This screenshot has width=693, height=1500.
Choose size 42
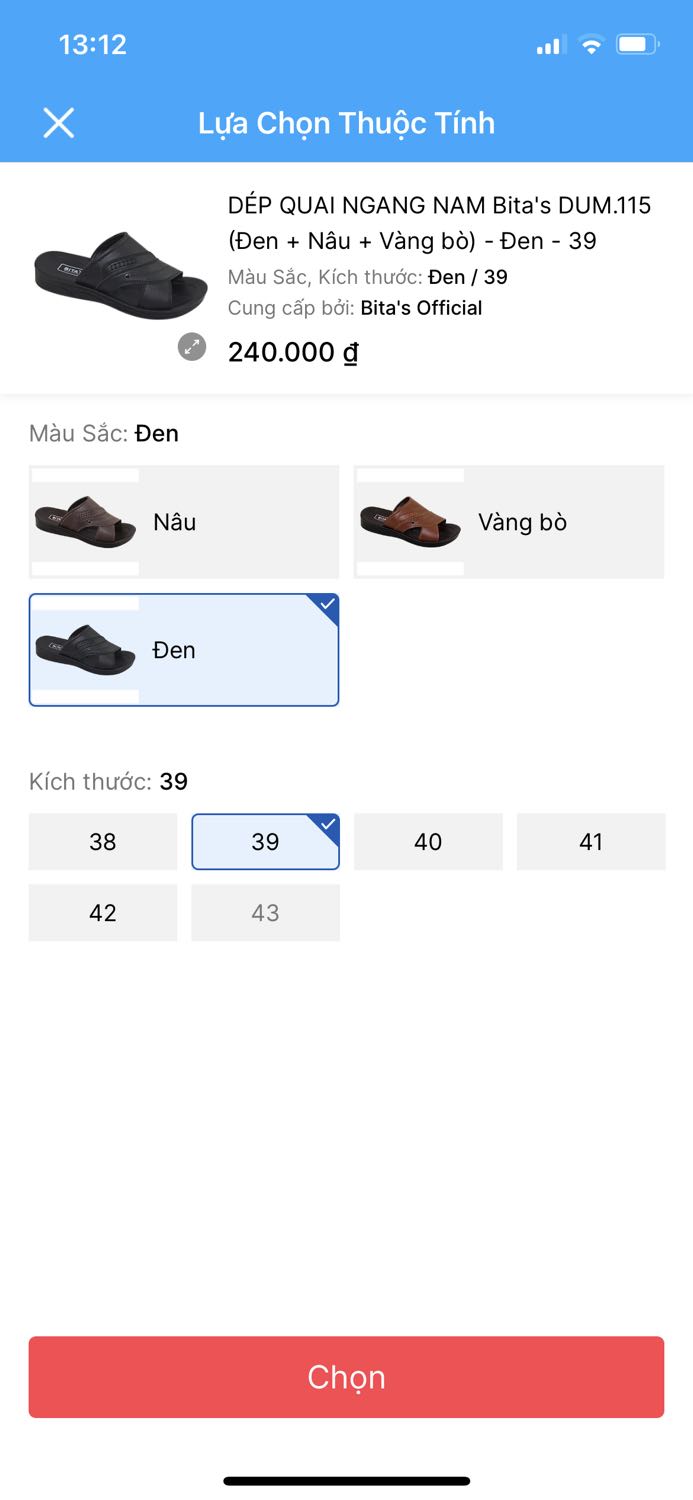(x=103, y=913)
